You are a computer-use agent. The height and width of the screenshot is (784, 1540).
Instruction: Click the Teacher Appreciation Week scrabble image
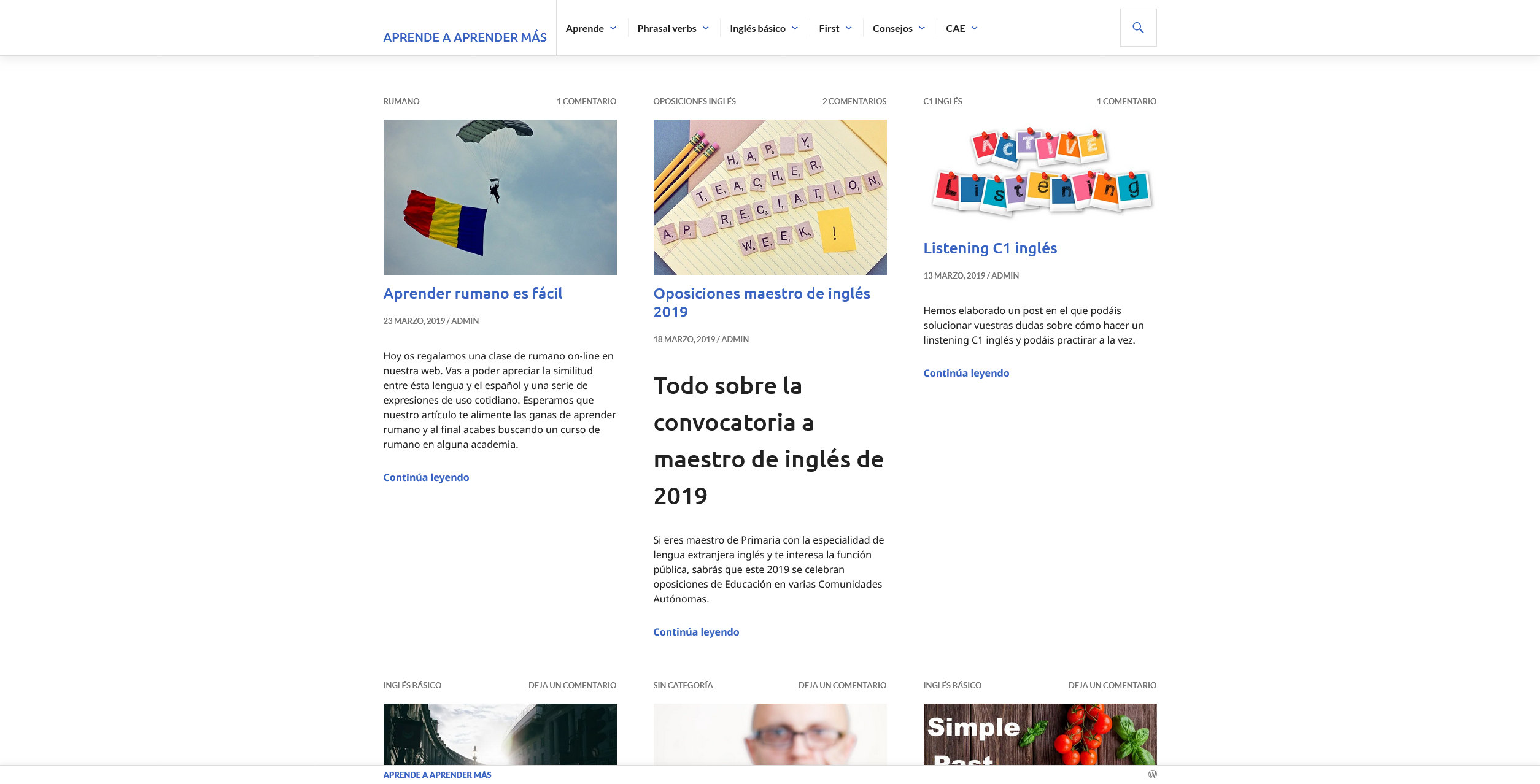click(x=770, y=197)
